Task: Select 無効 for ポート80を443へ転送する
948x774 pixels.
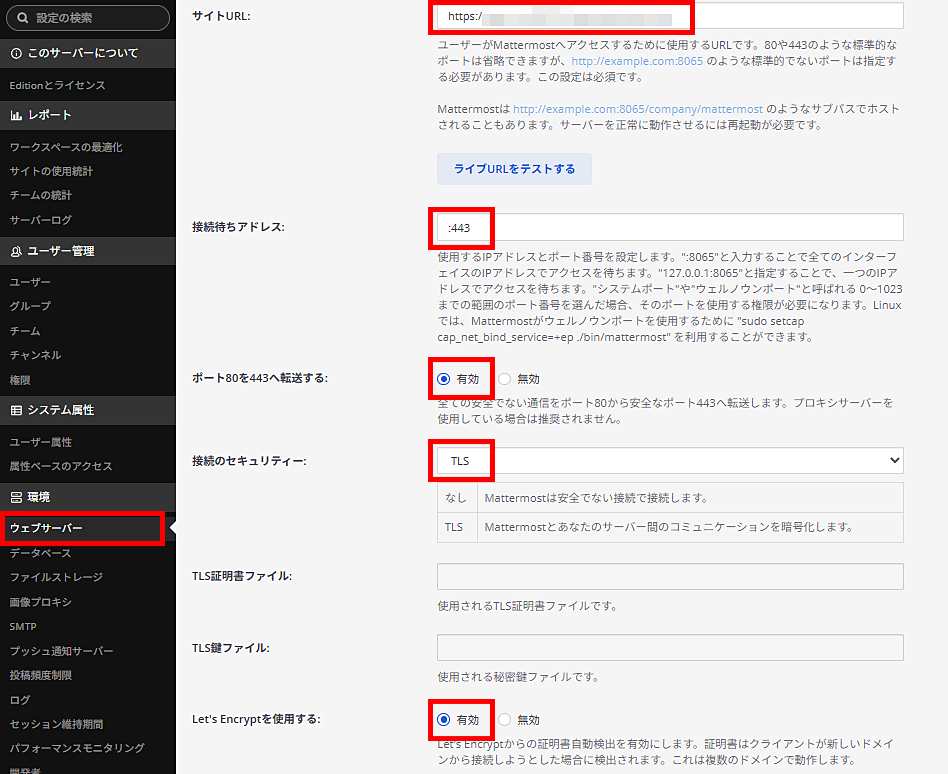Action: tap(504, 379)
